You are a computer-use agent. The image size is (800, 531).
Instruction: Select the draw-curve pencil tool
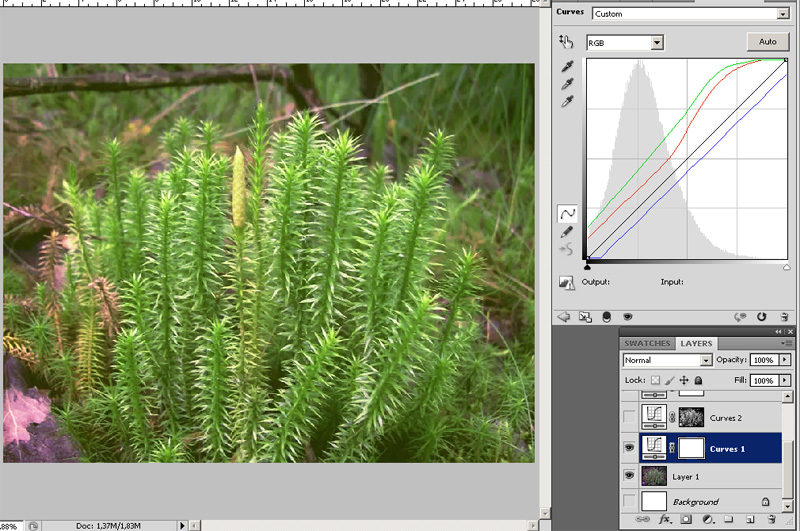coord(567,231)
